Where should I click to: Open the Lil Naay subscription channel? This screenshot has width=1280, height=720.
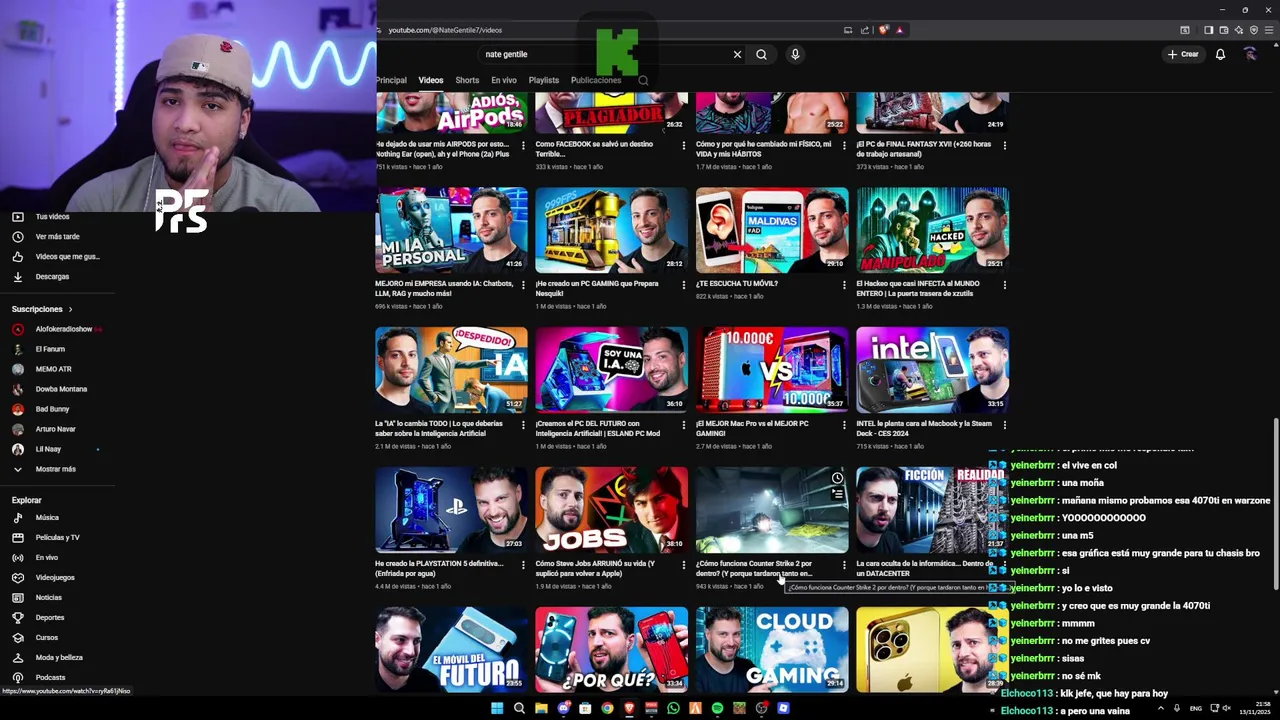pos(37,449)
